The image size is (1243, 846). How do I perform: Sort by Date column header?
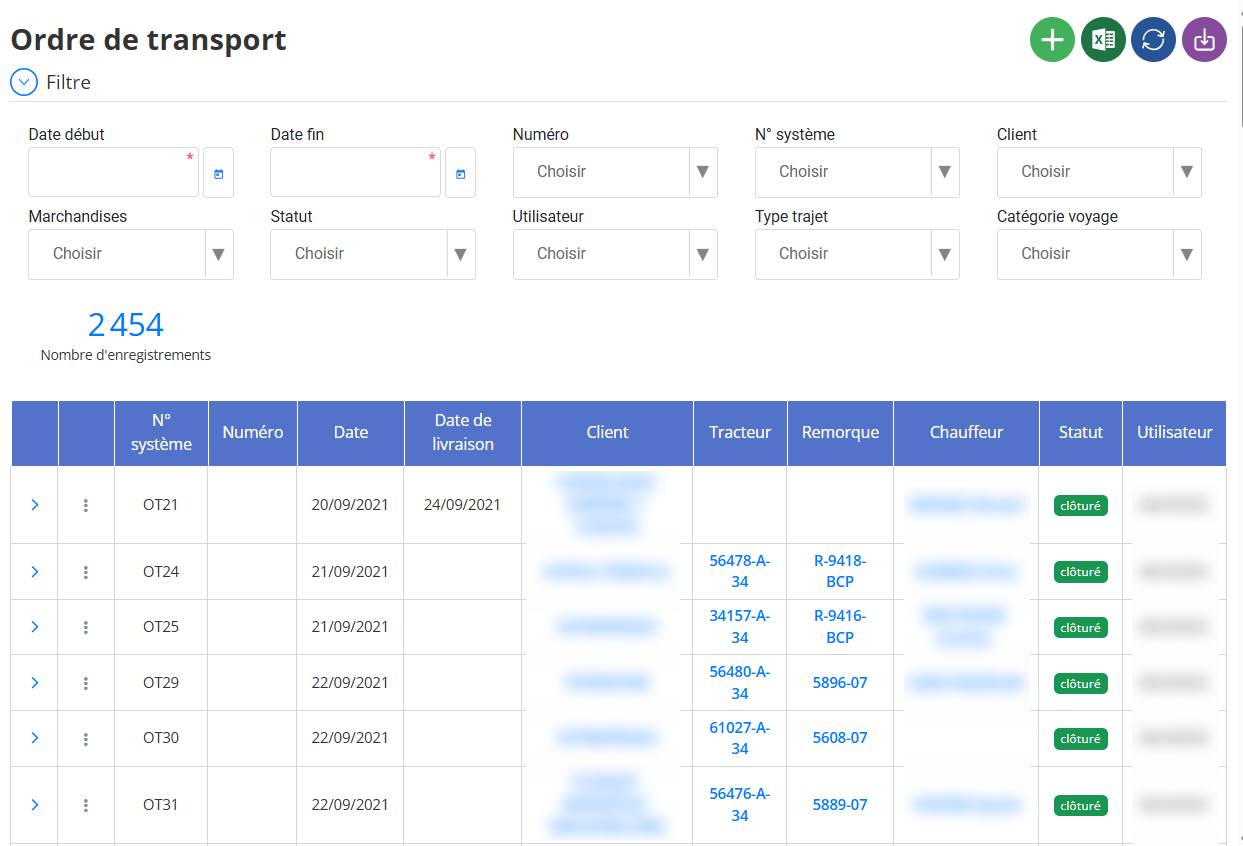tap(351, 433)
